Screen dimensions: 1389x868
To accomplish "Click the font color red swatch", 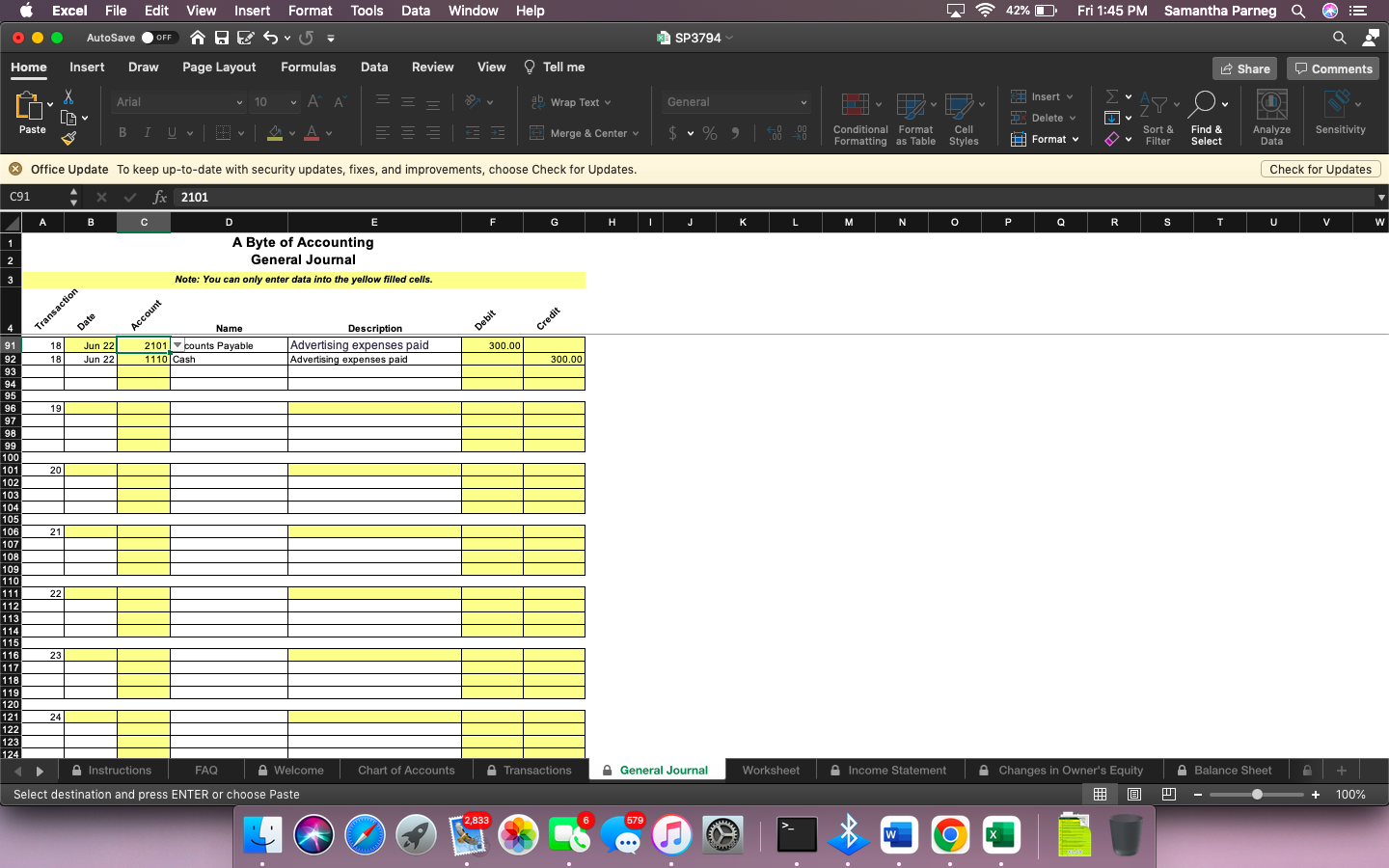I will pyautogui.click(x=312, y=133).
